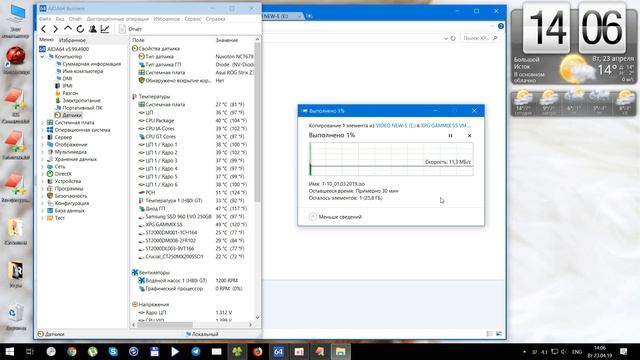
Task: Expand the Хранение данных tree node
Action: point(42,159)
